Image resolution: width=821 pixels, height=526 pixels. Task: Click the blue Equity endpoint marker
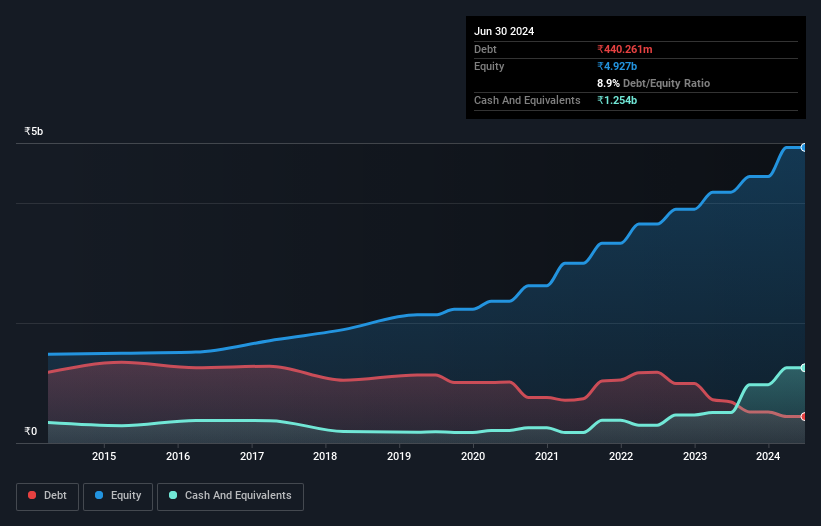804,148
